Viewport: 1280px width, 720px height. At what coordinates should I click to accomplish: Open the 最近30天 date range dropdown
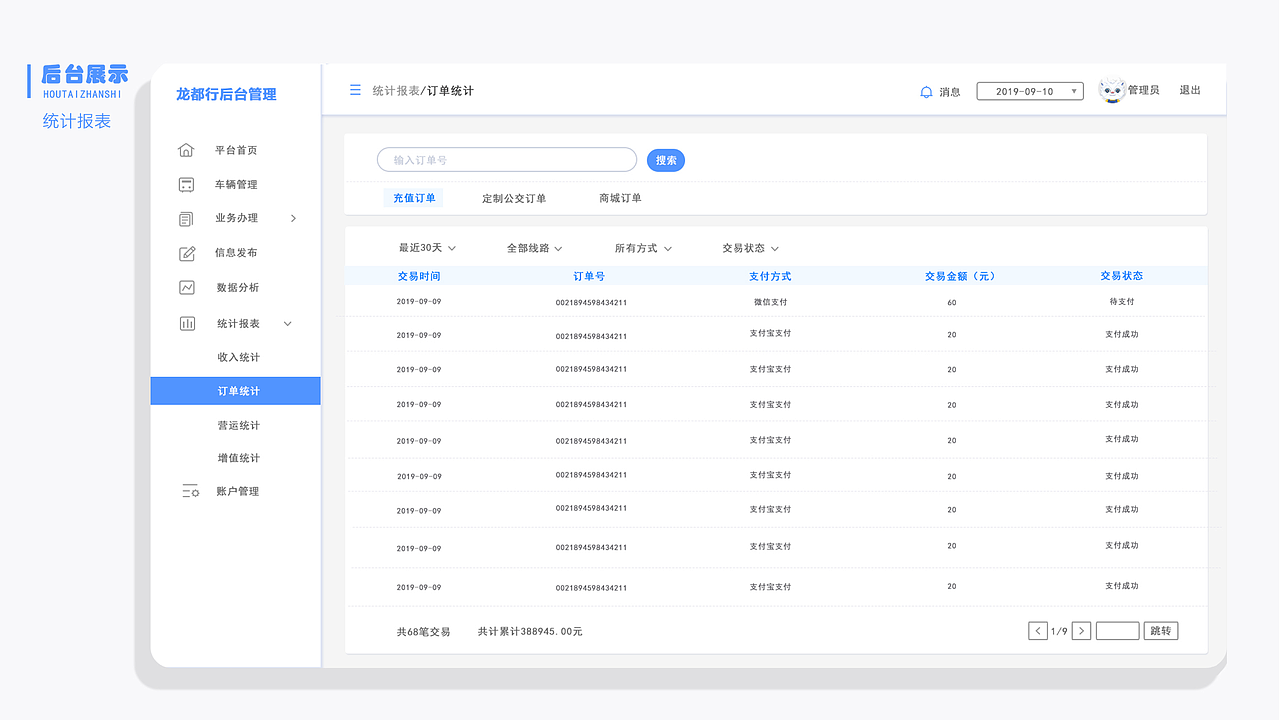coord(428,247)
